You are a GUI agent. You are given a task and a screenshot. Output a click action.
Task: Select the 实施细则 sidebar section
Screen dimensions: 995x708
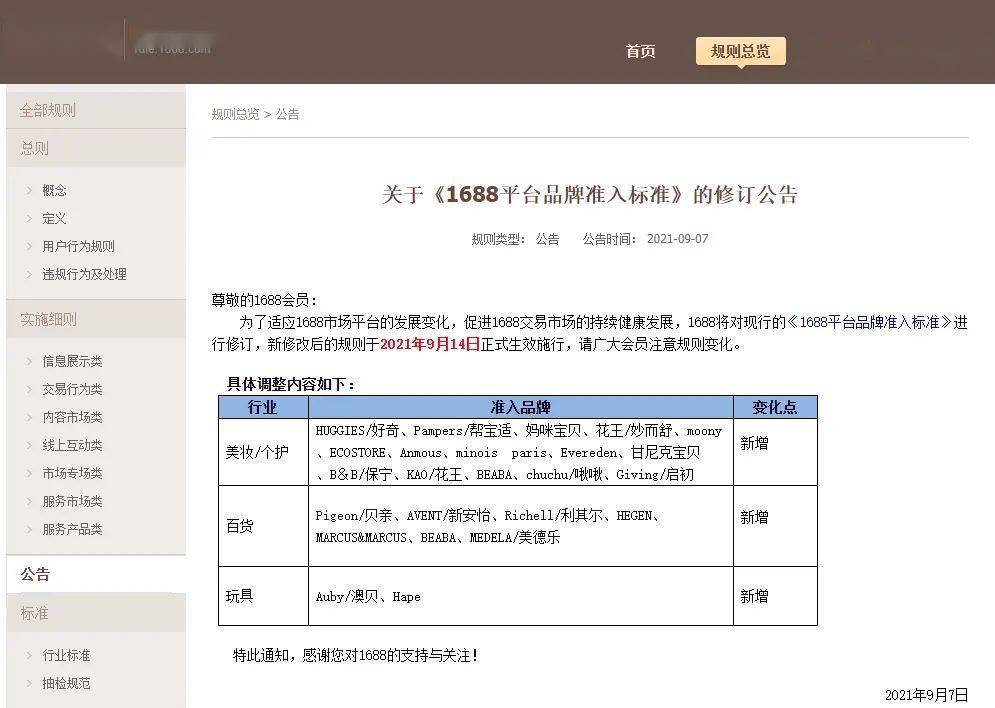[x=96, y=319]
